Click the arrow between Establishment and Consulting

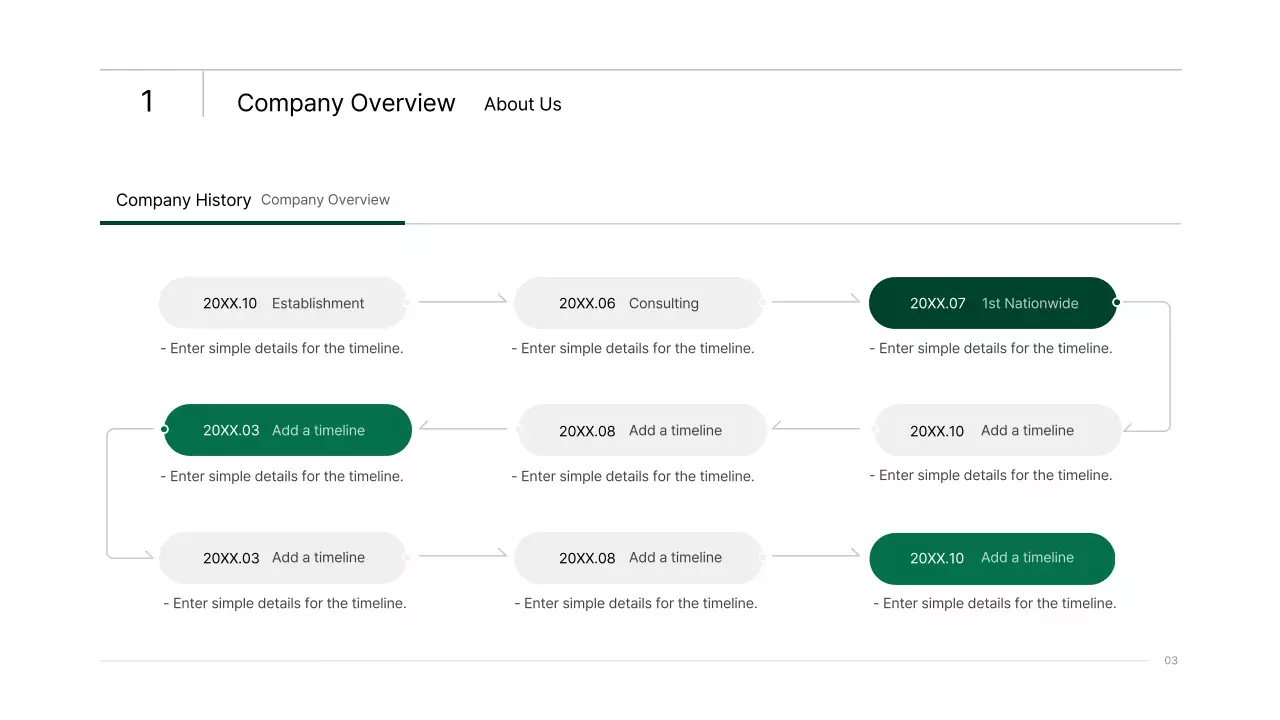pyautogui.click(x=462, y=300)
